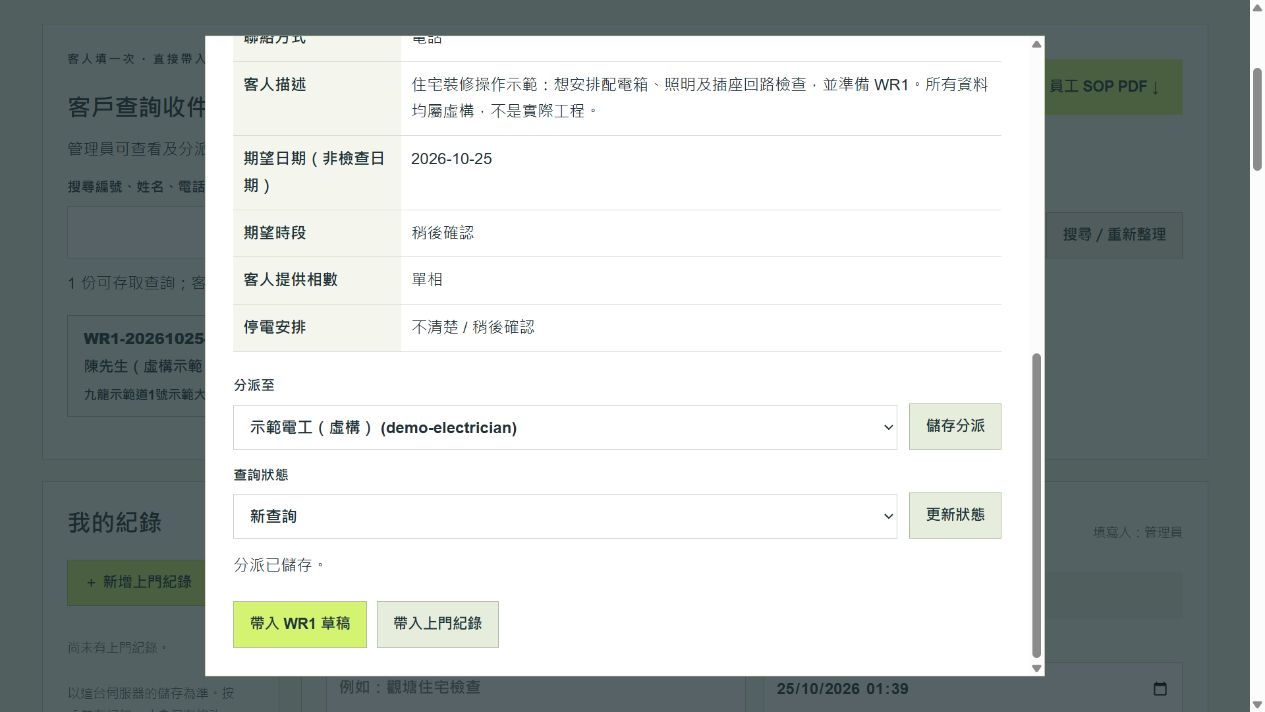The width and height of the screenshot is (1265, 712).
Task: Click the 稍後確認 expected time slot value
Action: 442,233
